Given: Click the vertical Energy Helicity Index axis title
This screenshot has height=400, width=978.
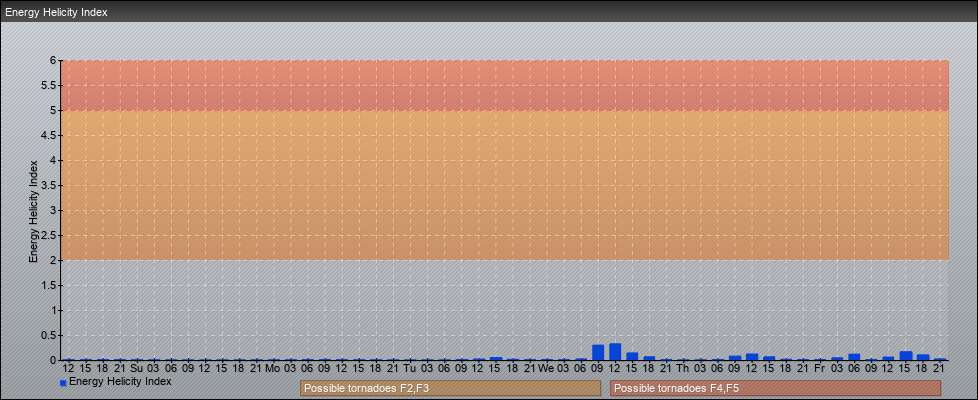Looking at the screenshot, I should coord(34,211).
